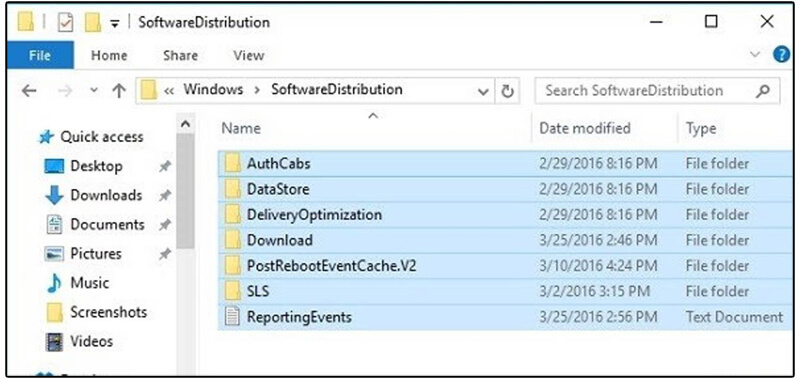Switch to the View ribbon tab
Screen dimensions: 800x379
[248, 55]
